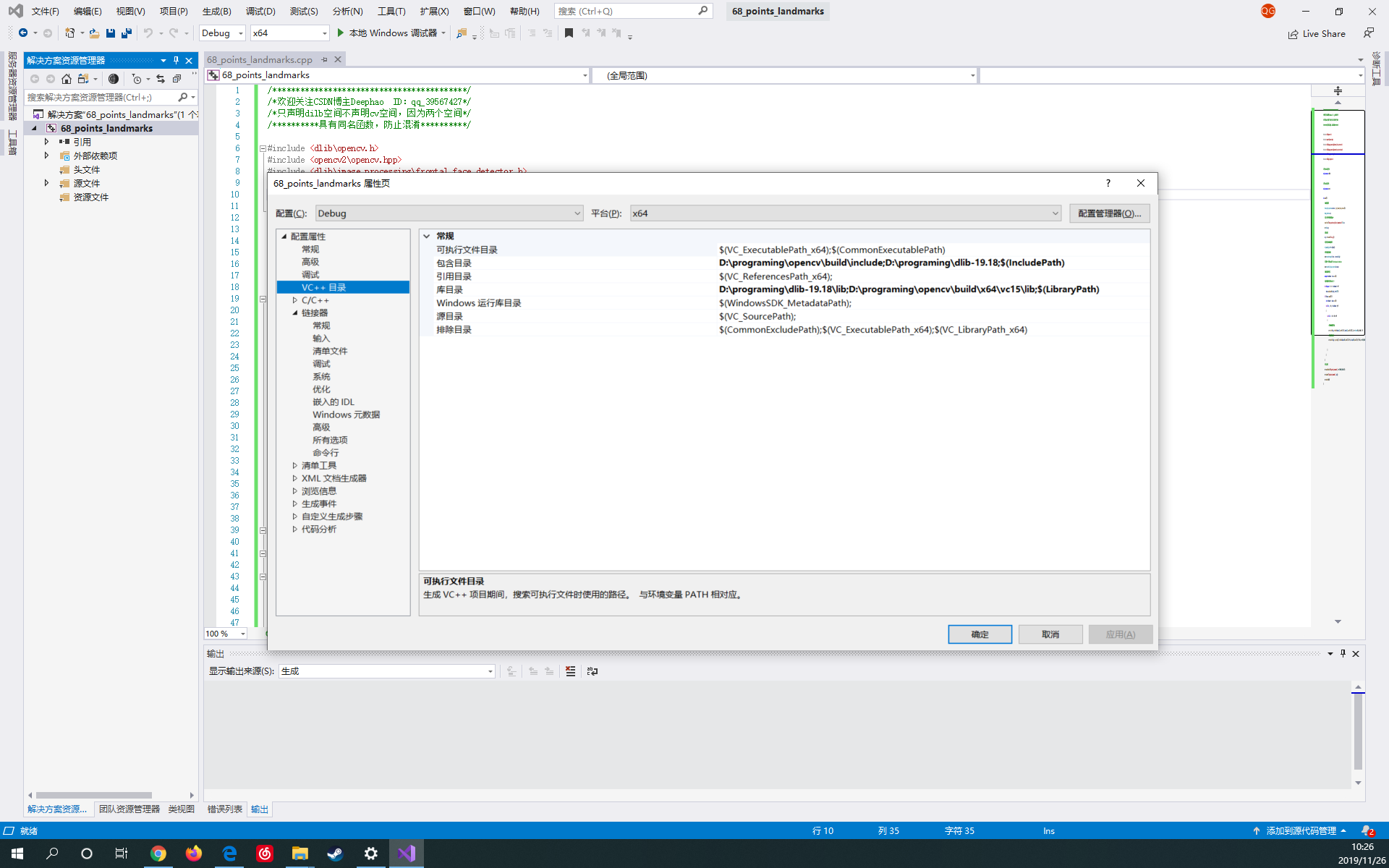Launch Chrome from the taskbar
1389x868 pixels.
pos(158,854)
